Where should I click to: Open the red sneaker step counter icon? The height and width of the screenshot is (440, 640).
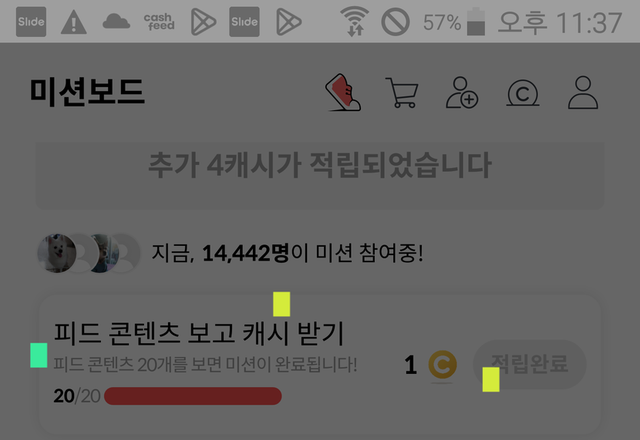pos(343,92)
